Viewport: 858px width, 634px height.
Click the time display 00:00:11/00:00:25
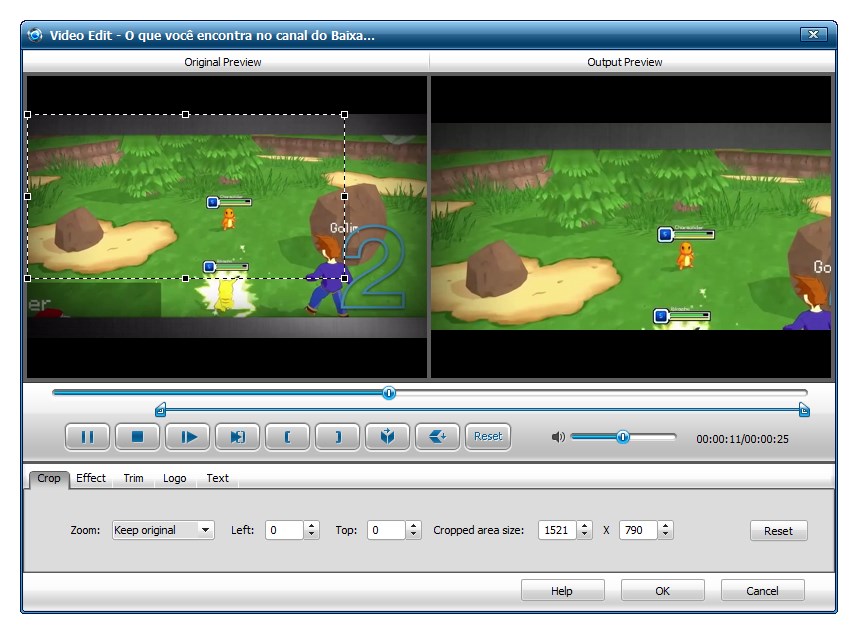pos(742,439)
